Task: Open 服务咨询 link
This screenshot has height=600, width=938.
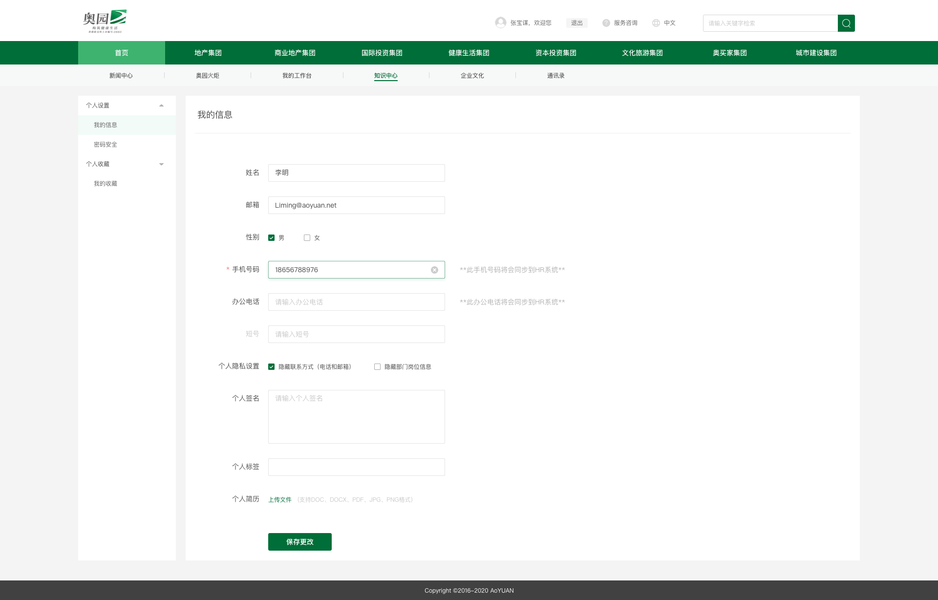Action: 625,23
